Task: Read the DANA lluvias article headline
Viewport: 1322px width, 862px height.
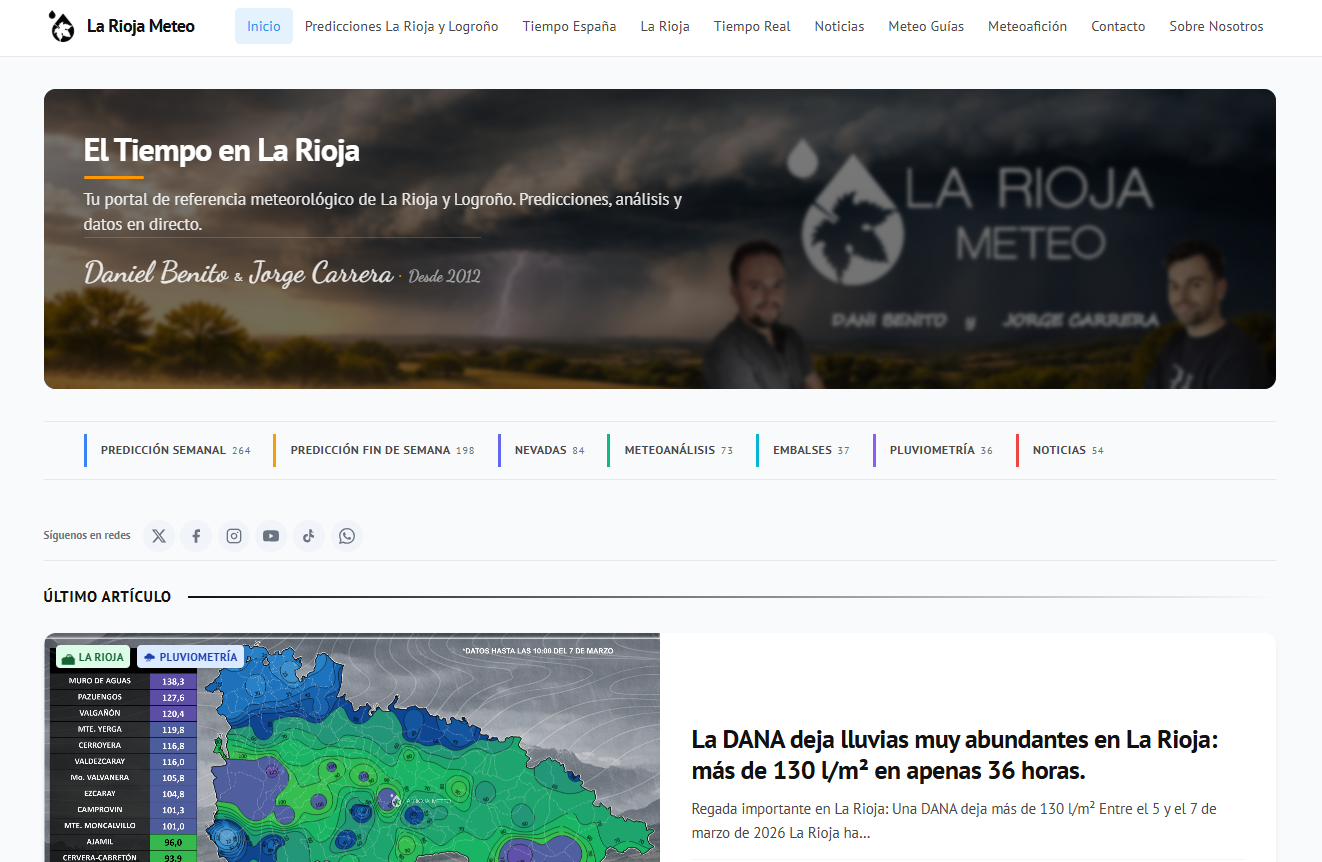Action: coord(954,755)
